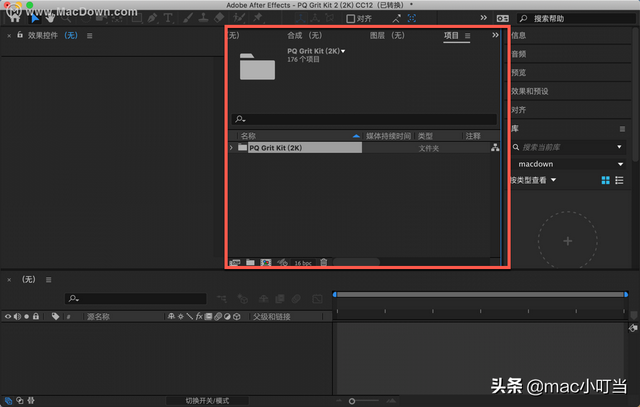The height and width of the screenshot is (407, 640).
Task: Click the Interpret Footage icon in the Project panel
Action: [x=235, y=263]
